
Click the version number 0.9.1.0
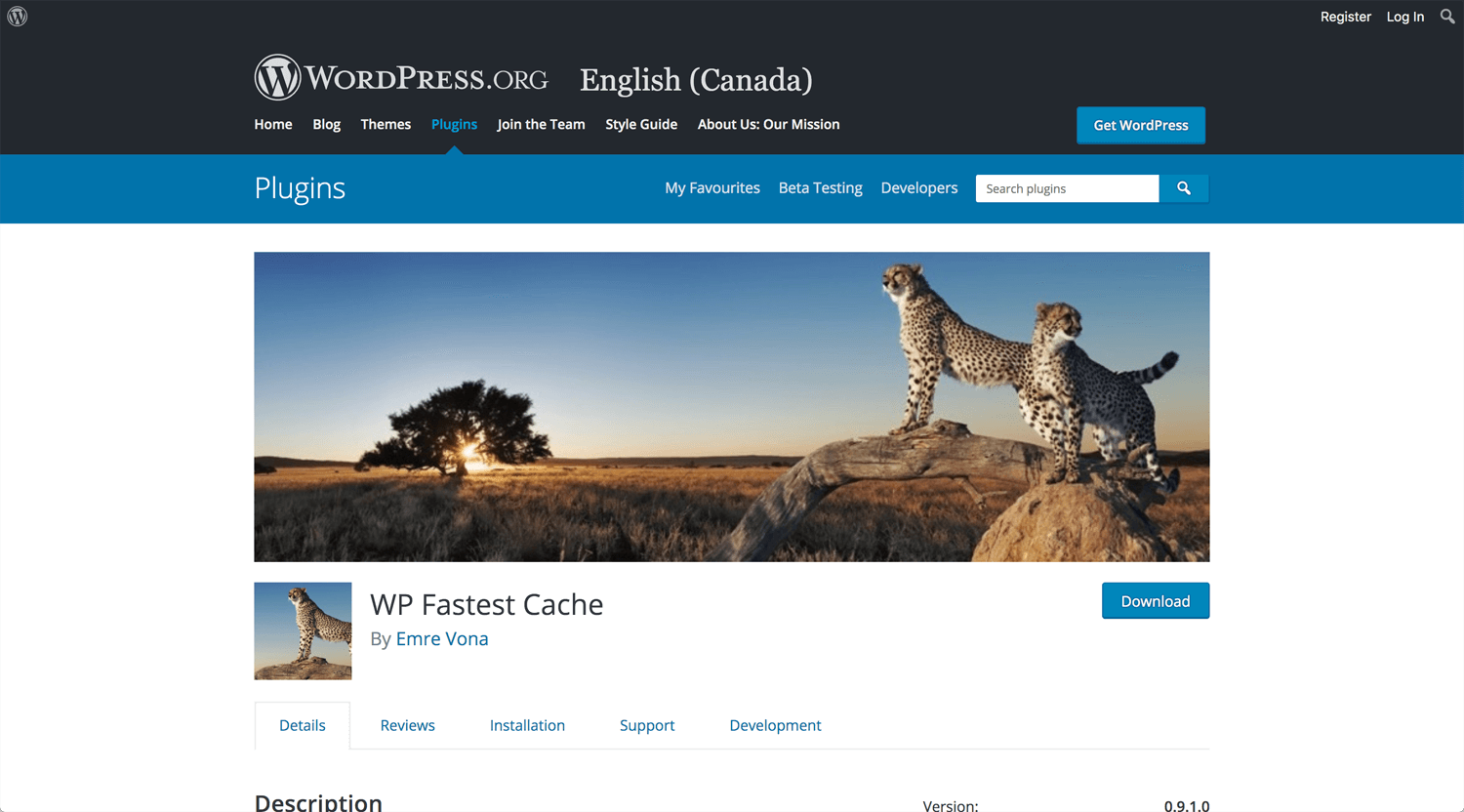tap(1187, 806)
